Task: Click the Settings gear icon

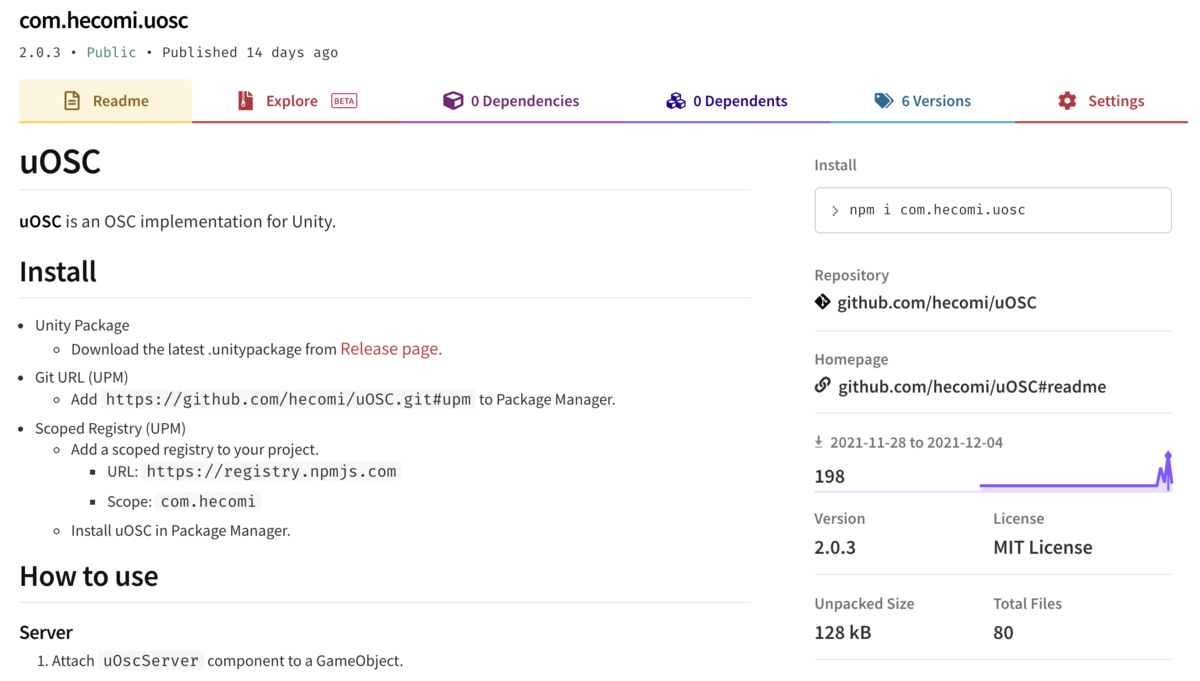Action: click(1065, 100)
